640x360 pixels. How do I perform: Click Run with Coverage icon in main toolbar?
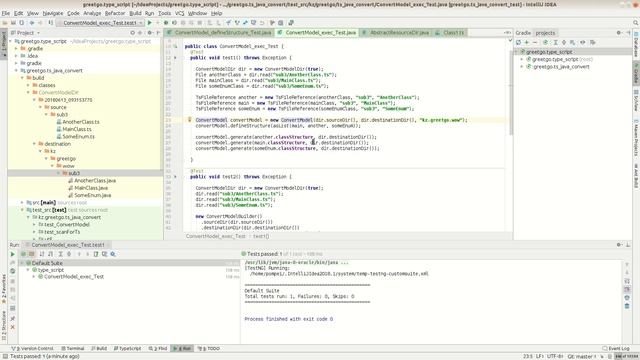click(174, 23)
